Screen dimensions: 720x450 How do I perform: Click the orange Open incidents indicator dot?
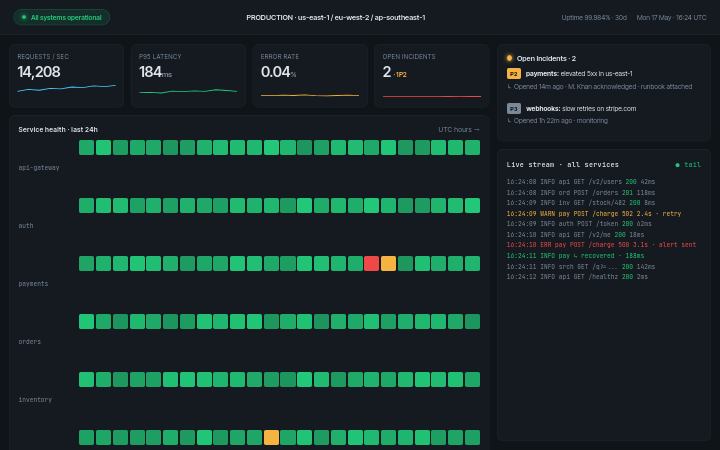click(509, 58)
